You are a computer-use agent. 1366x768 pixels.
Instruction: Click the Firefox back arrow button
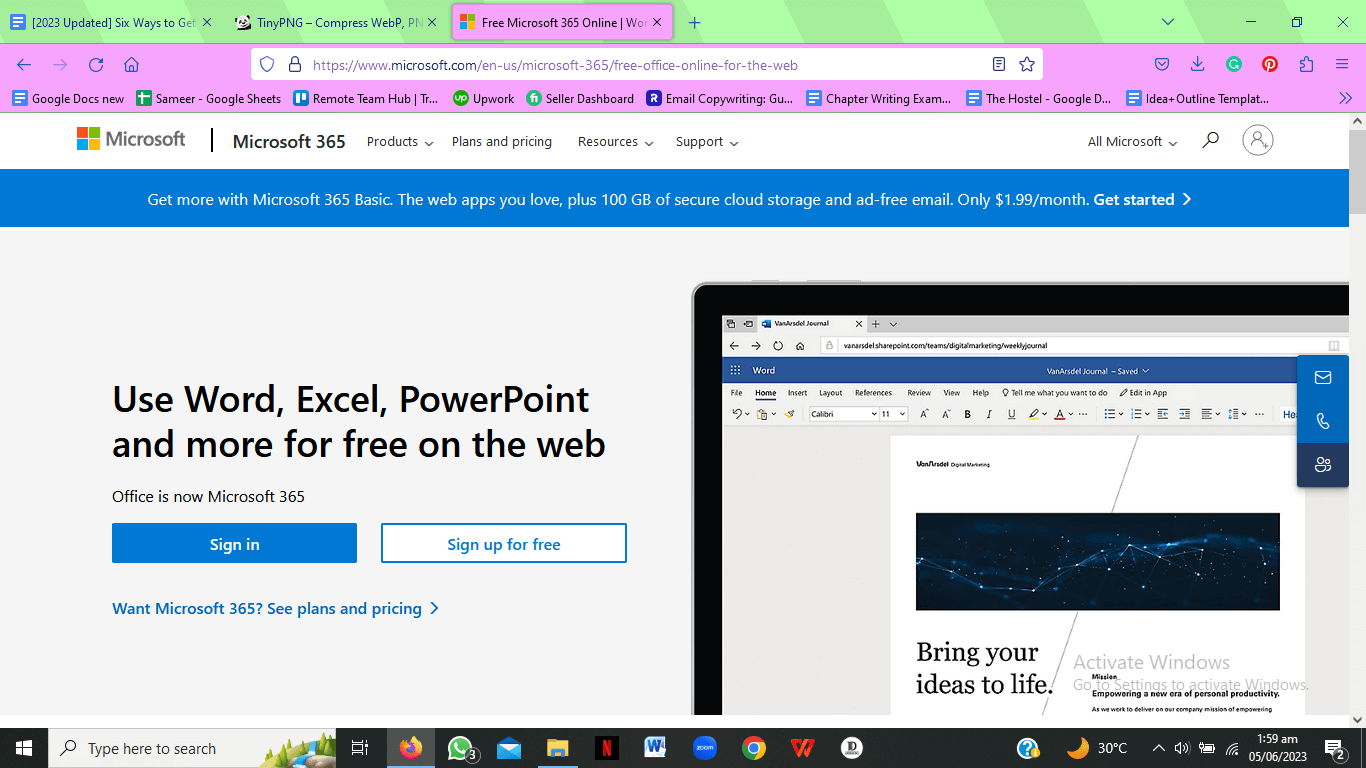tap(24, 64)
